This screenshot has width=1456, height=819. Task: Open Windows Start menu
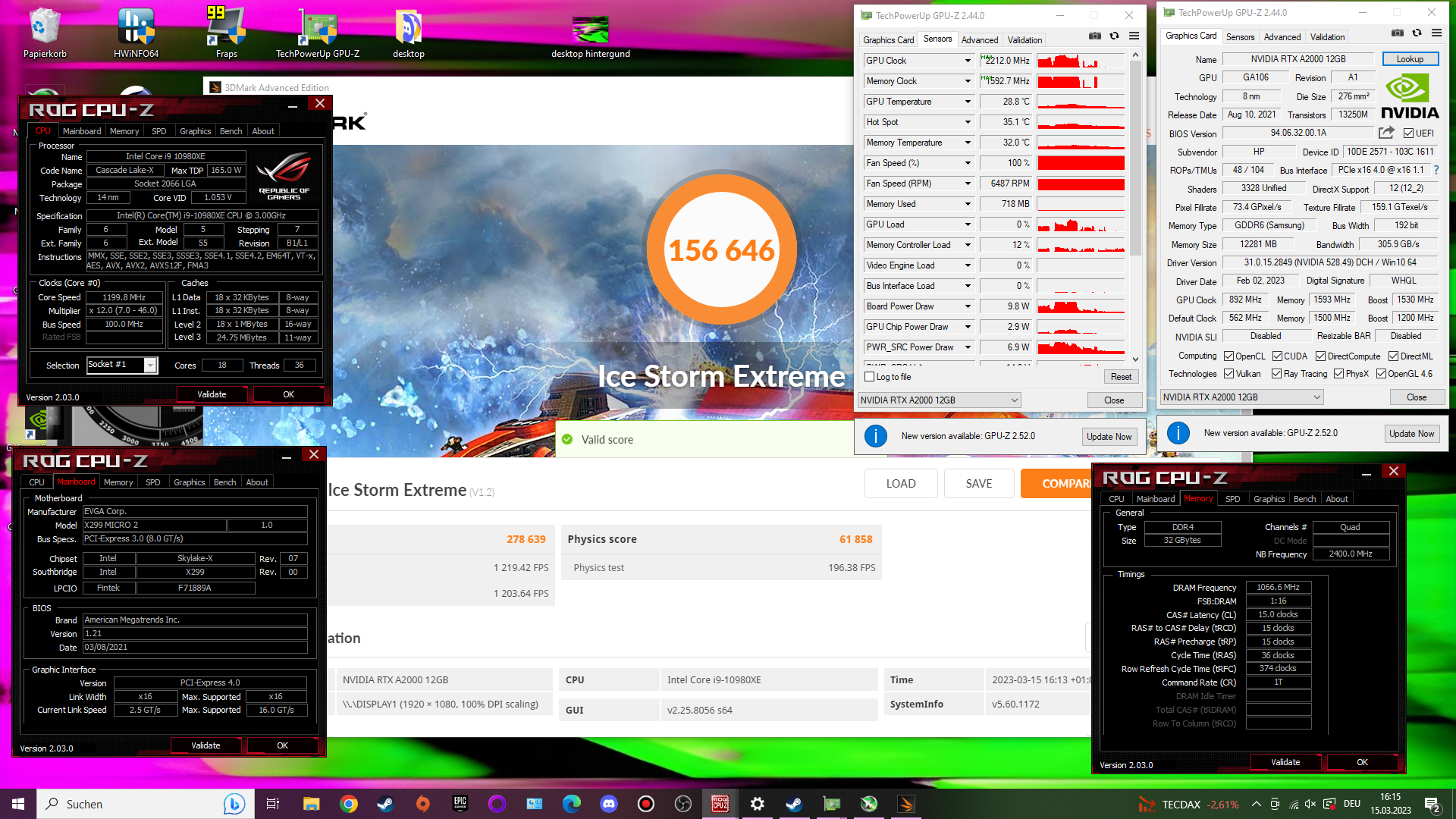click(x=18, y=804)
